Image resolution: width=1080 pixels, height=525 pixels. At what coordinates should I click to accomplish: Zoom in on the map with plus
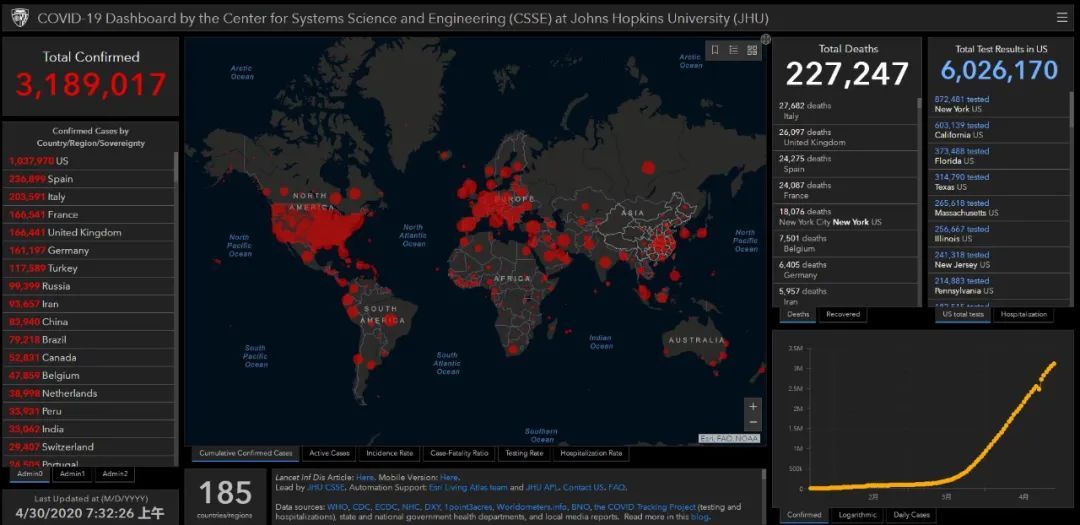(x=753, y=407)
